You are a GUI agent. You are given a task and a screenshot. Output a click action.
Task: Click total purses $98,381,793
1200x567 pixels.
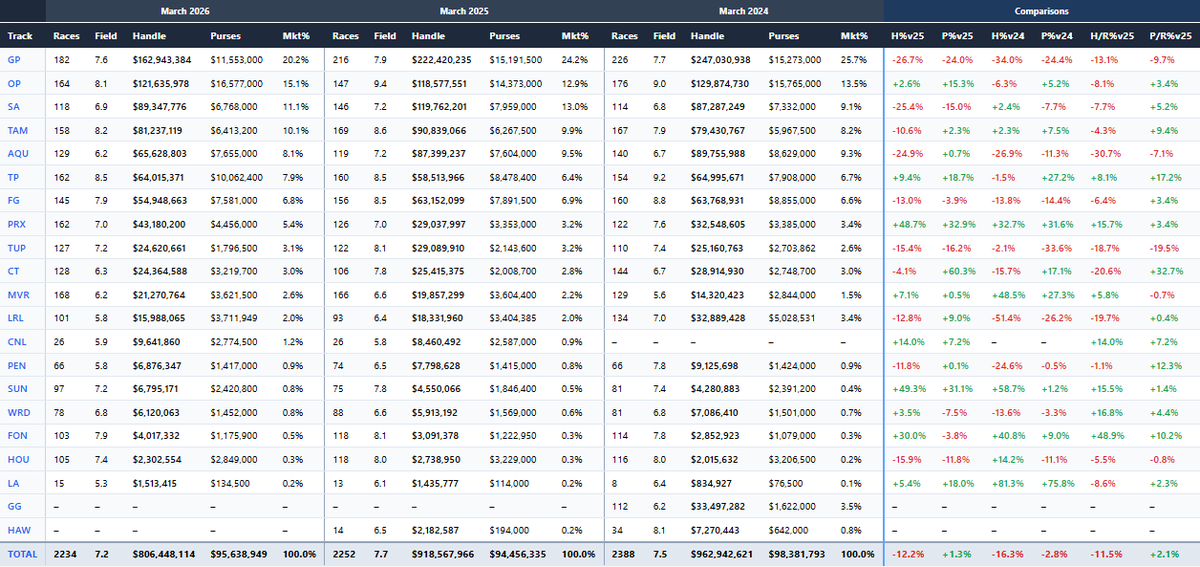point(797,553)
